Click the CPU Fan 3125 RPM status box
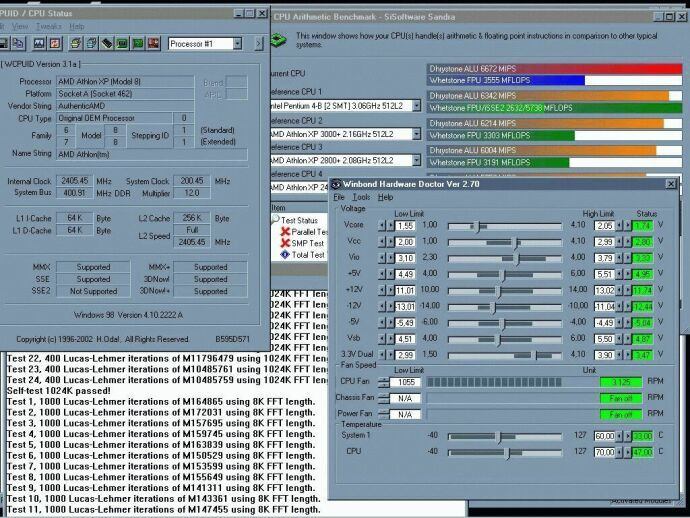Viewport: 690px width, 518px height. [620, 382]
